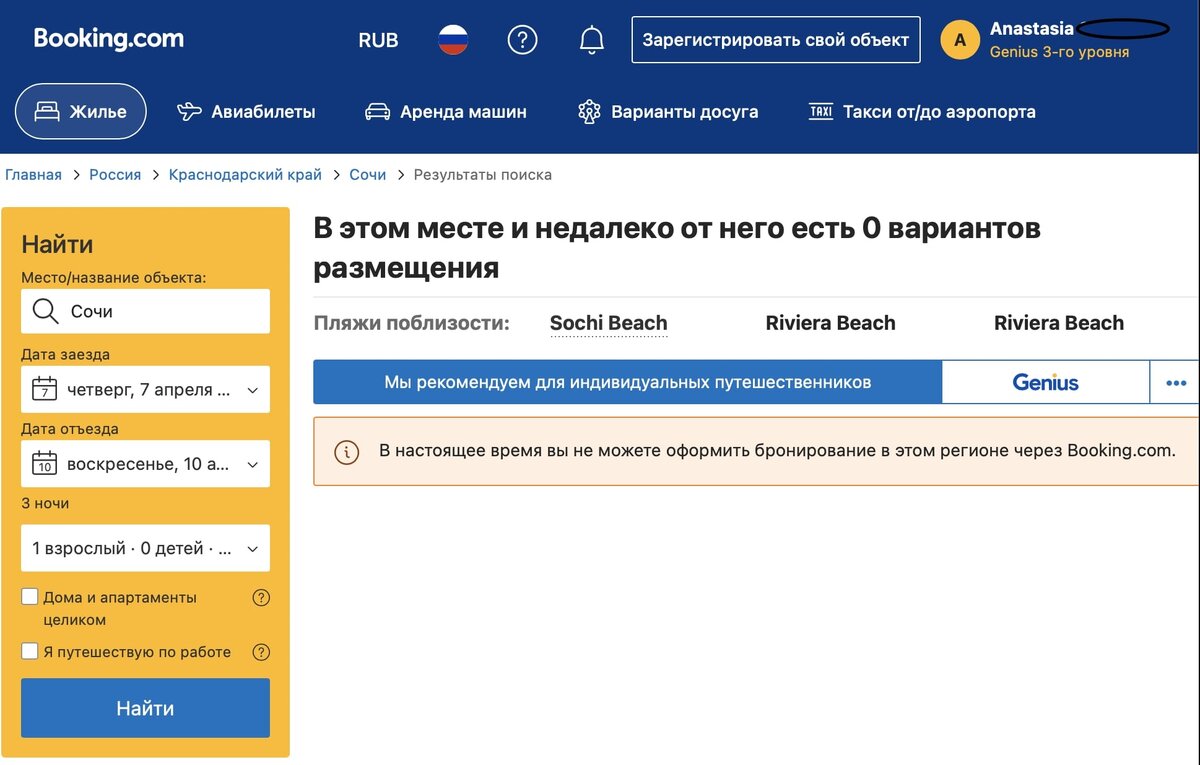Screen dimensions: 1200x765
Task: Select language via Russian flag icon
Action: 453,40
